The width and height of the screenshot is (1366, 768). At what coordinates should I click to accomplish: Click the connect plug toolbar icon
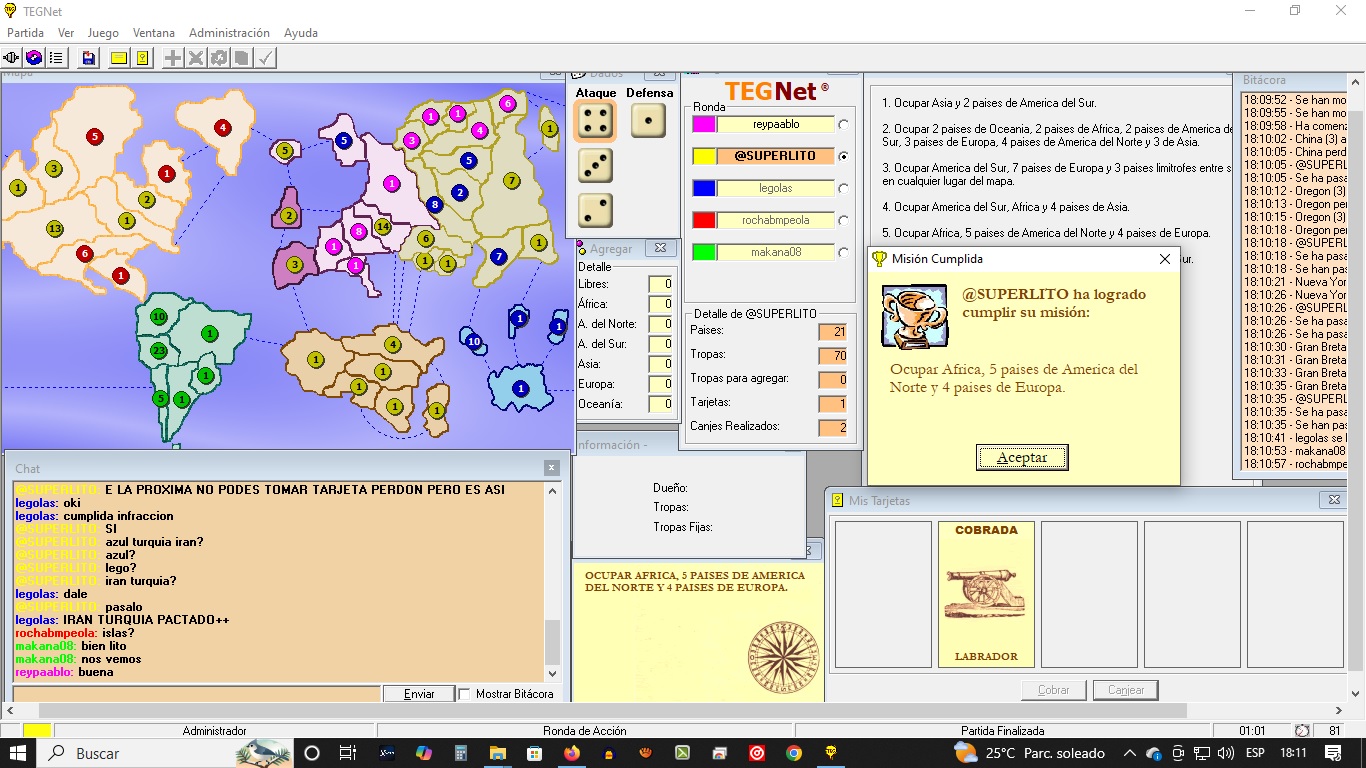[12, 58]
